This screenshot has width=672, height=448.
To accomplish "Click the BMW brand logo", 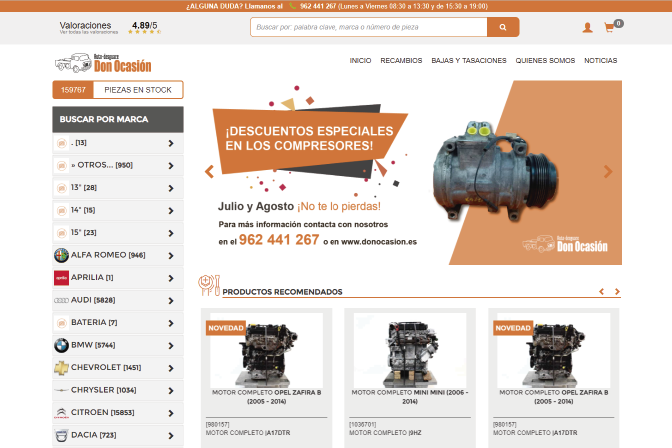I will point(61,345).
